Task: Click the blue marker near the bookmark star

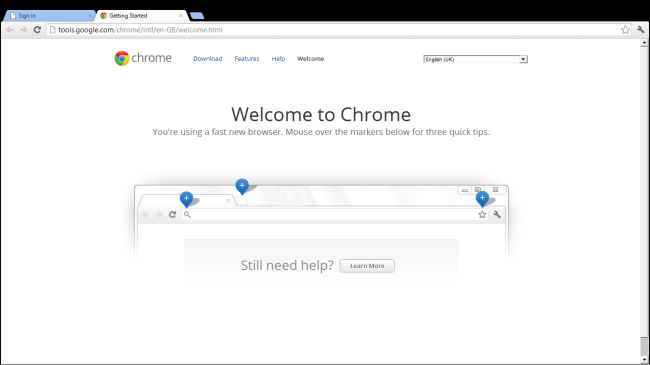Action: coord(482,199)
